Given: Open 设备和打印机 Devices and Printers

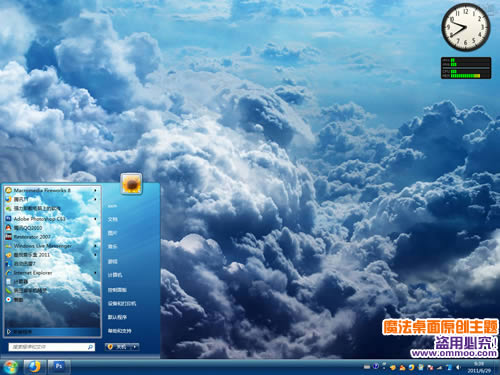Looking at the screenshot, I should click(122, 304).
